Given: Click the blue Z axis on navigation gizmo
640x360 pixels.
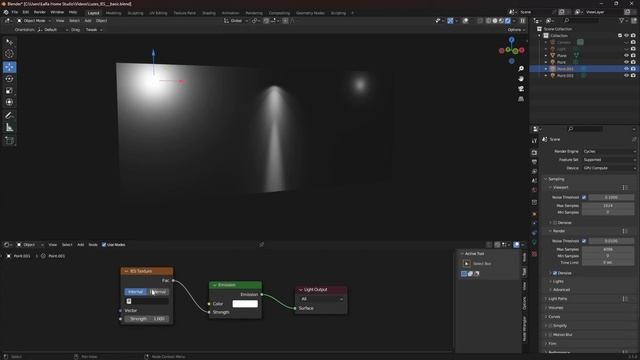Looking at the screenshot, I should click(x=511, y=40).
